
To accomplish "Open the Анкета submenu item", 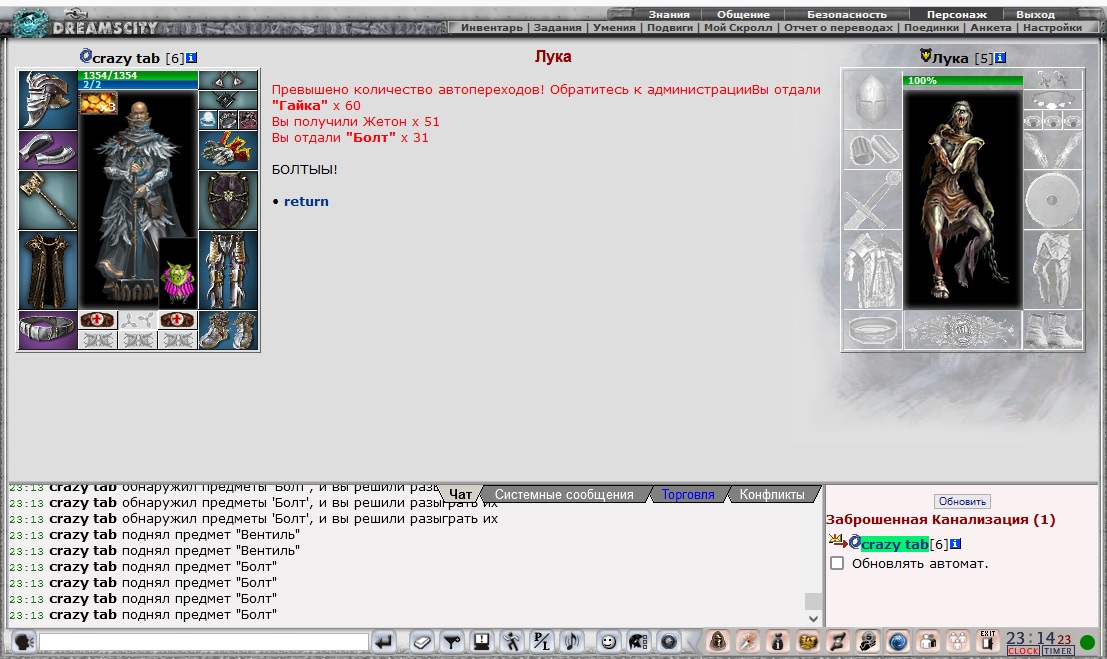I will tap(991, 28).
